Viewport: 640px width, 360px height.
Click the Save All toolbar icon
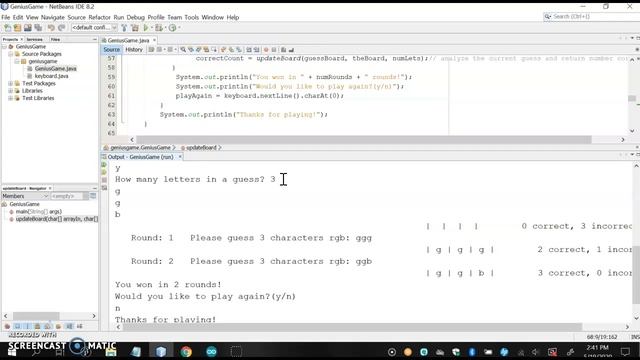(38, 28)
